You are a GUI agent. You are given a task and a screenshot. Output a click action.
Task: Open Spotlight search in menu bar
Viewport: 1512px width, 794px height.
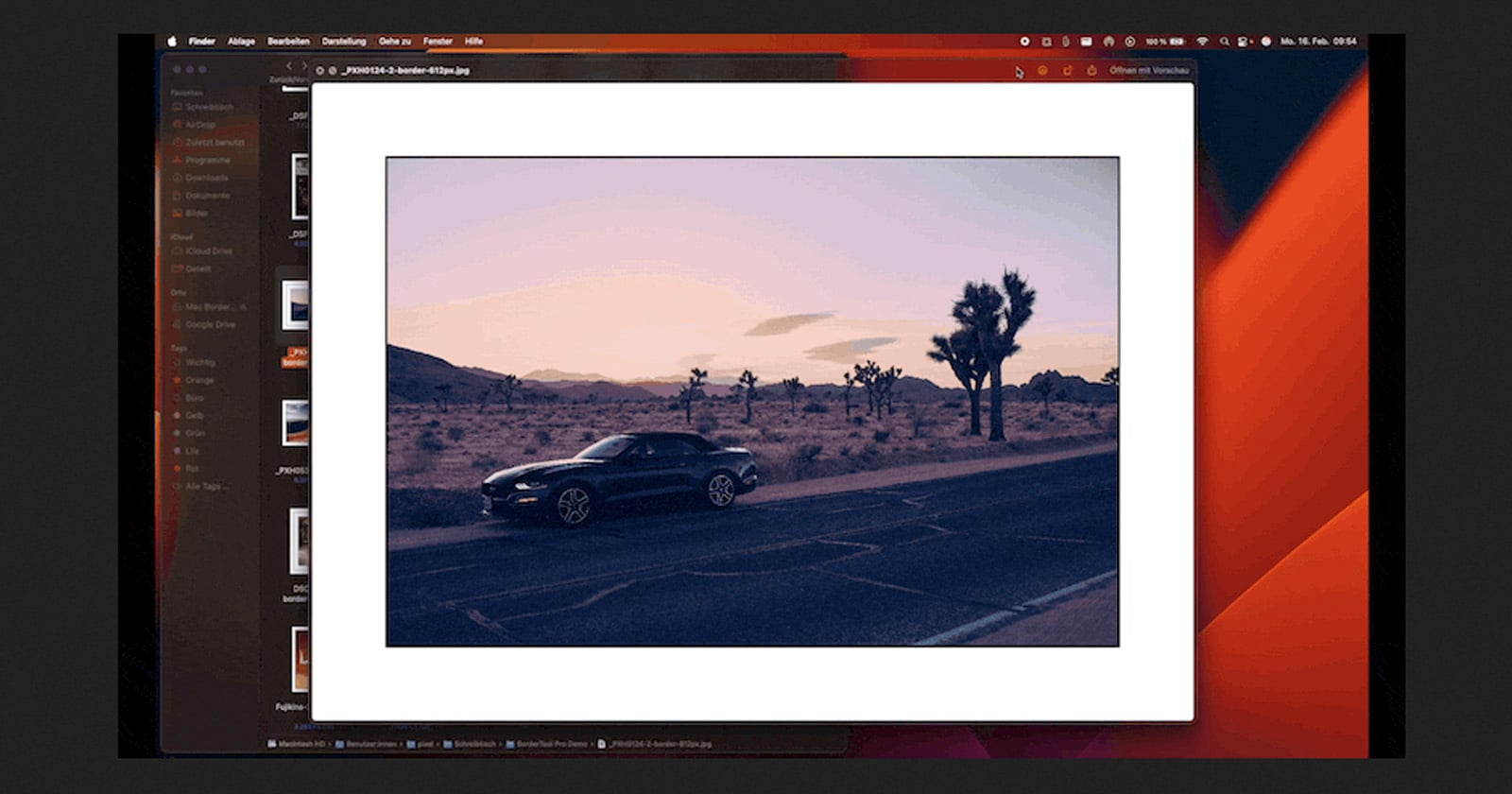[x=1224, y=42]
